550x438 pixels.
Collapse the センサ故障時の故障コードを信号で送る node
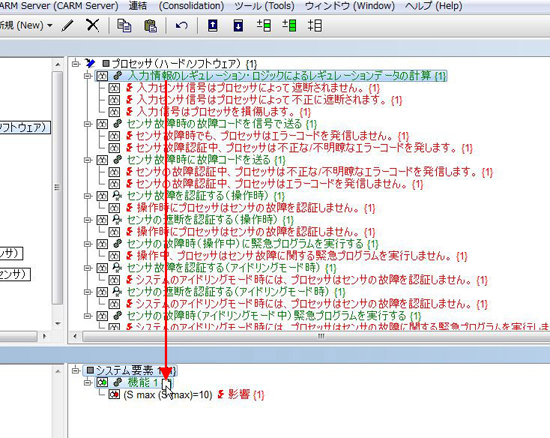coord(87,124)
